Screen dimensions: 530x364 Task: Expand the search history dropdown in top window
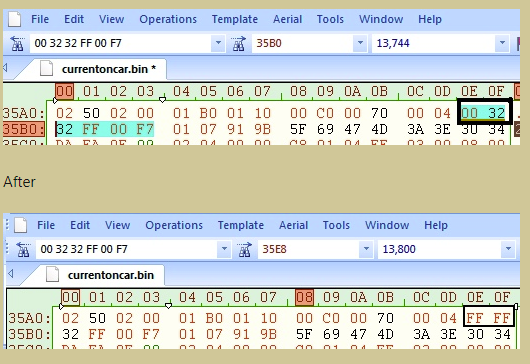point(218,43)
